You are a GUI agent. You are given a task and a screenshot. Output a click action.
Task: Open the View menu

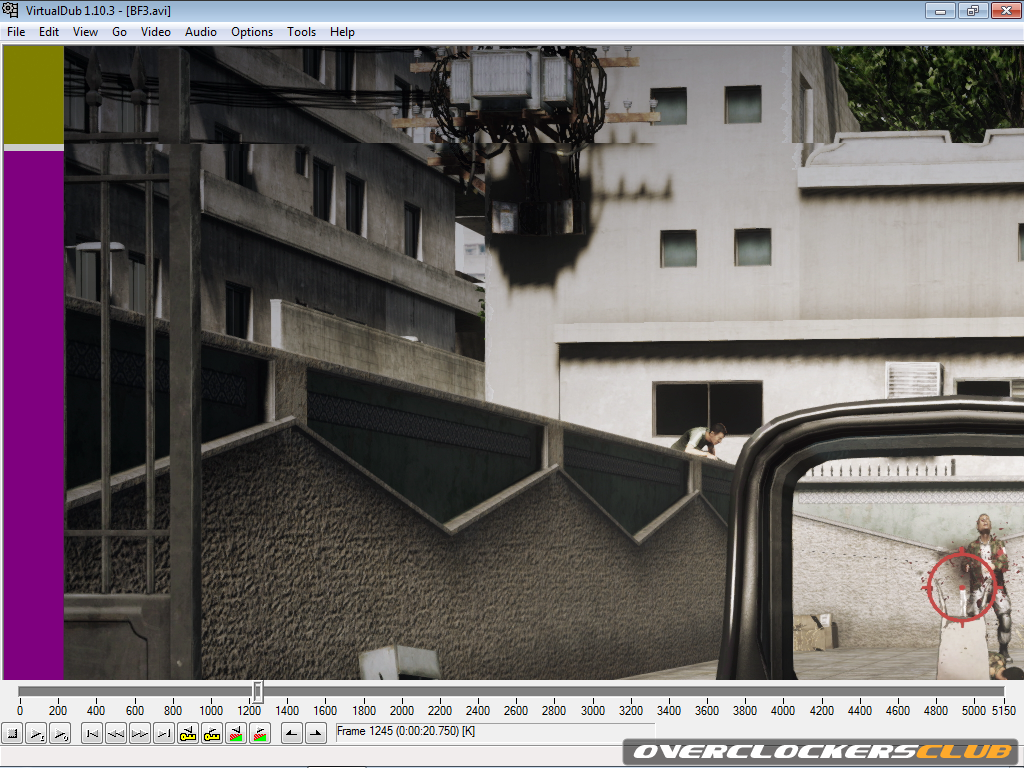coord(86,32)
